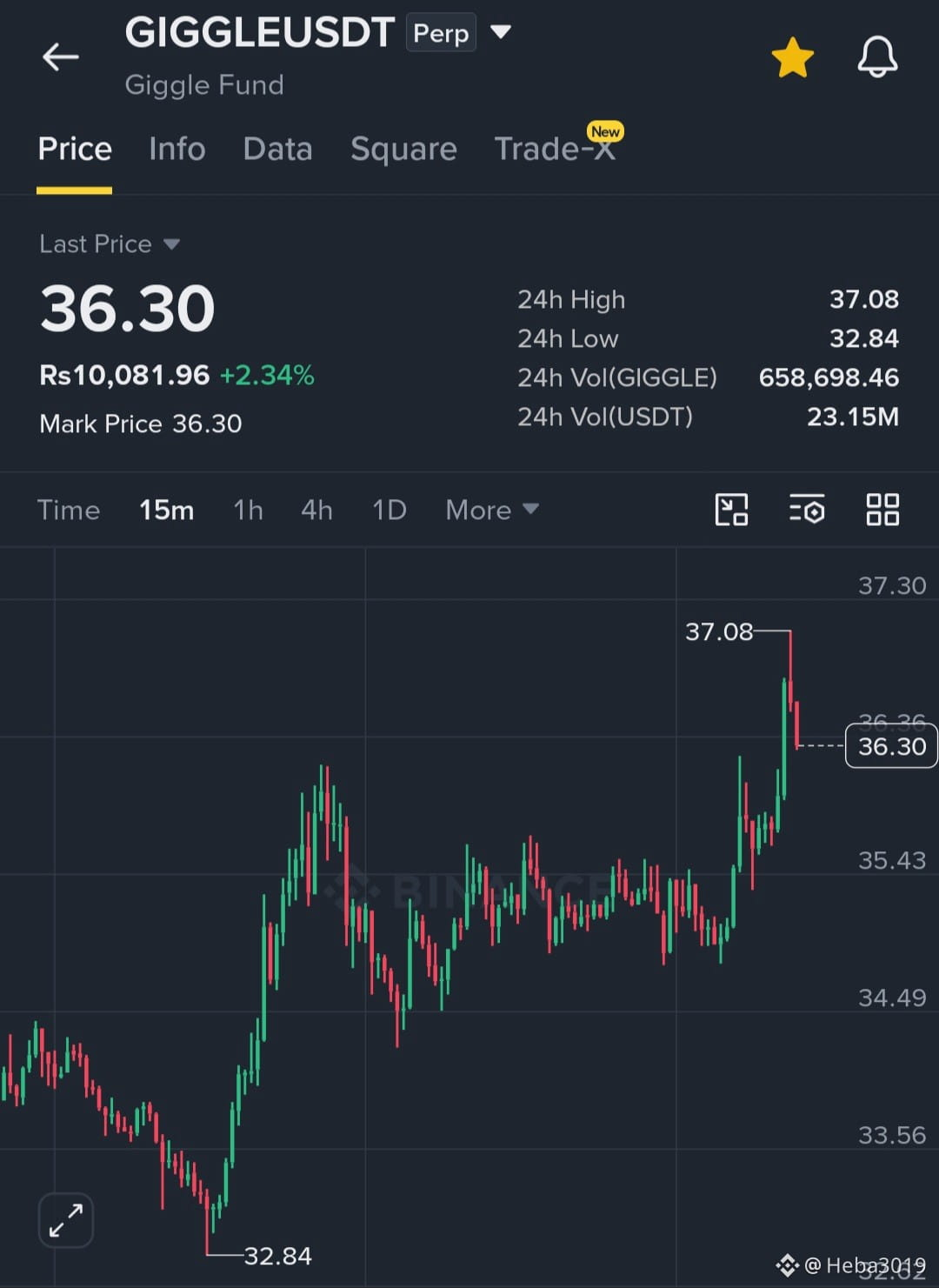This screenshot has height=1288, width=939.
Task: Select the 15m chart interval
Action: pyautogui.click(x=167, y=510)
